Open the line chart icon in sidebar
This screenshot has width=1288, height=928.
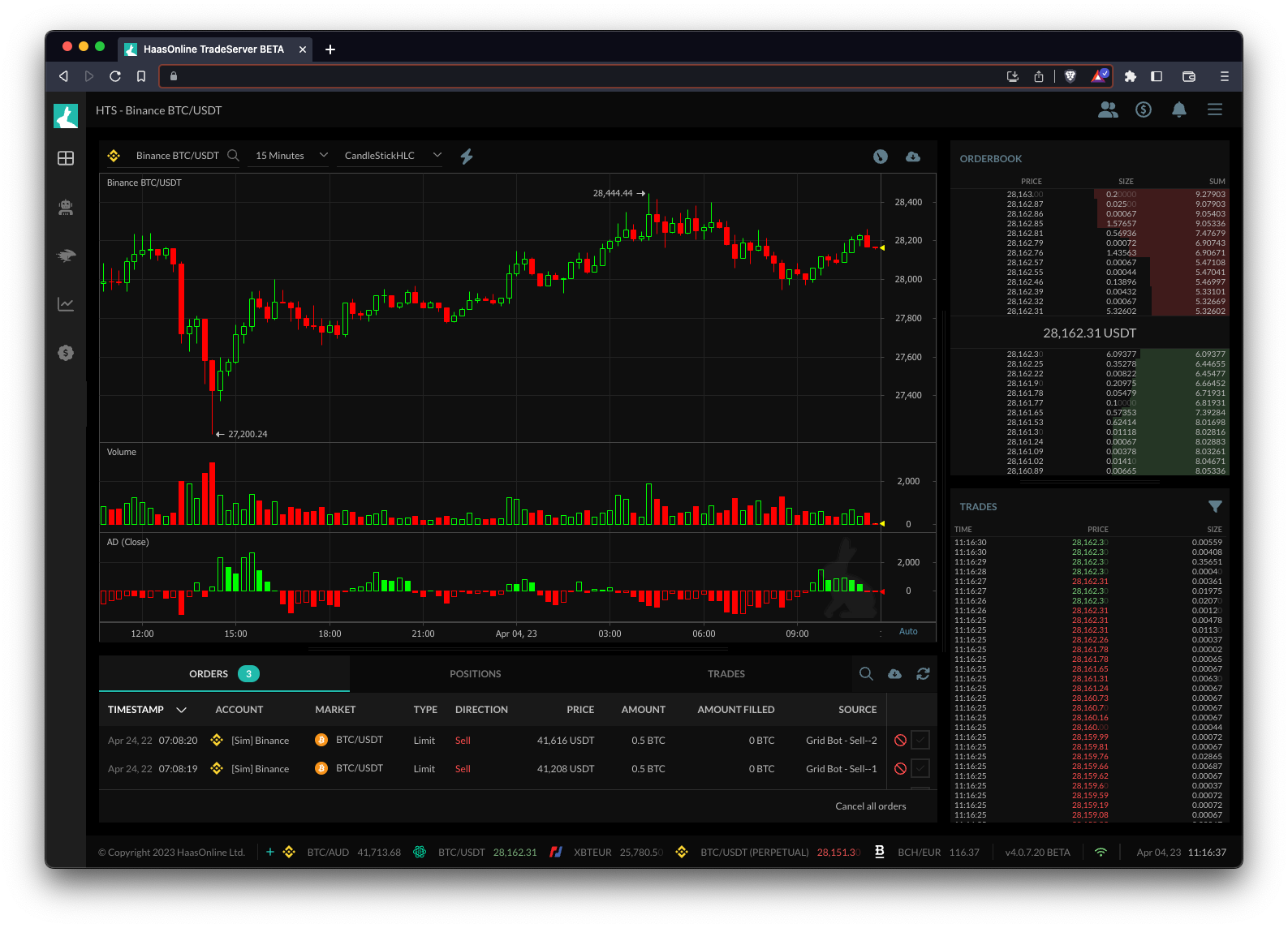tap(66, 304)
